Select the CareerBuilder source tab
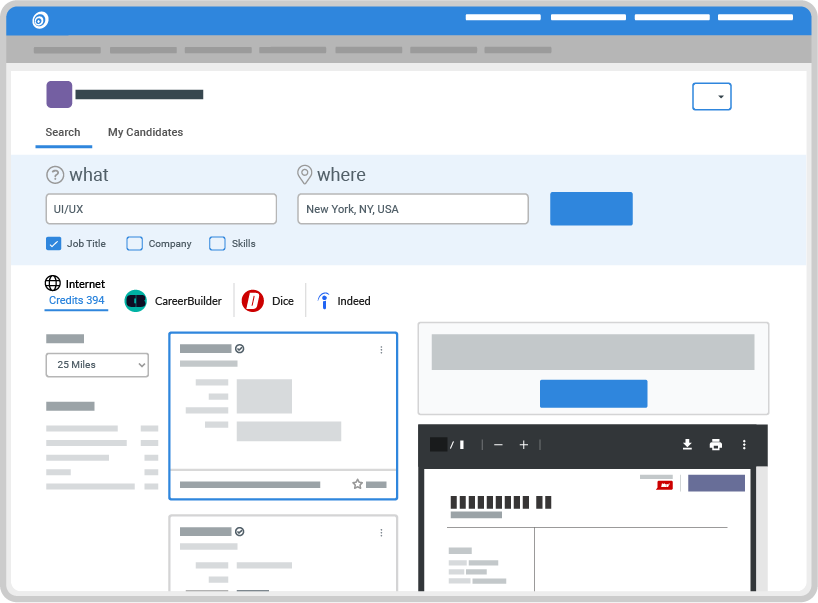Viewport: 818px width, 603px height. [x=173, y=301]
